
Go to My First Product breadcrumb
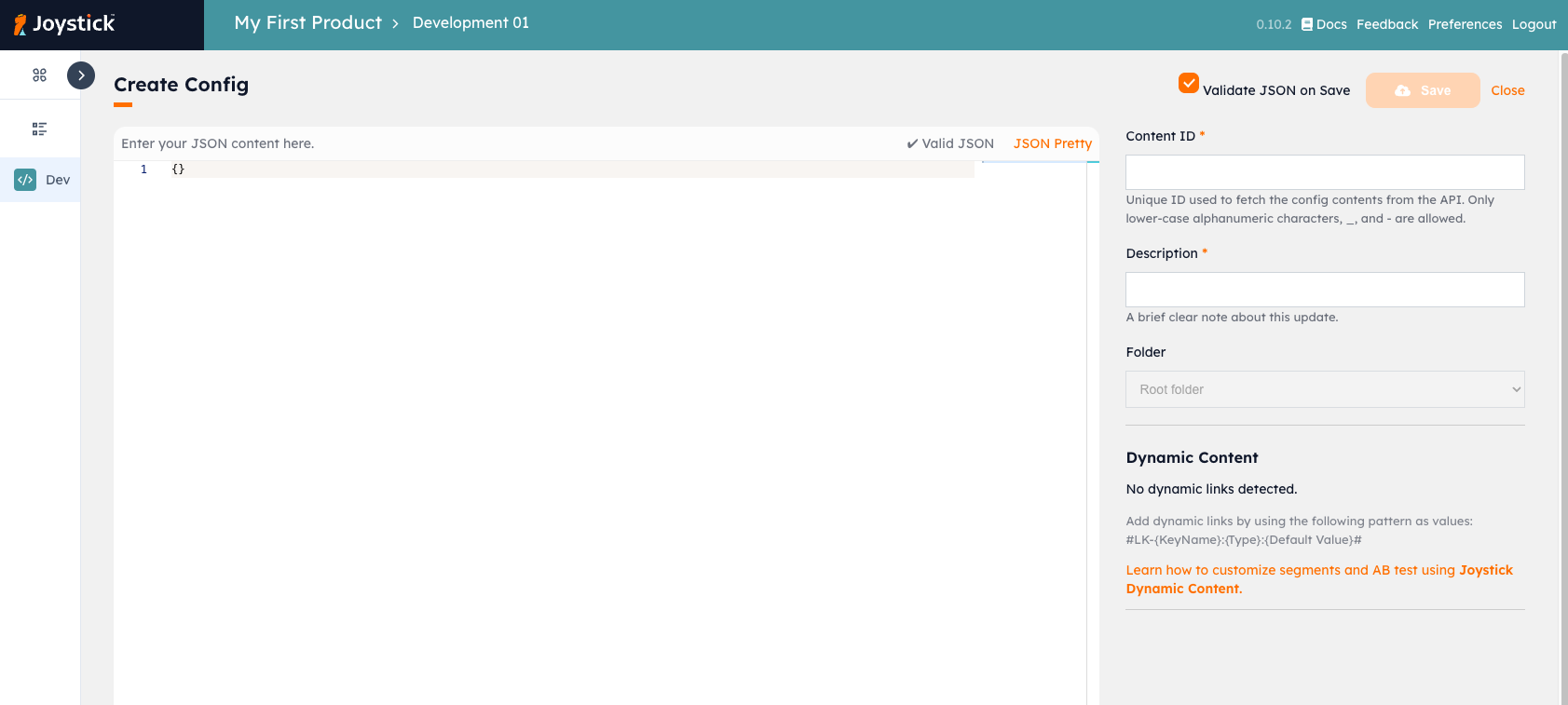(308, 23)
